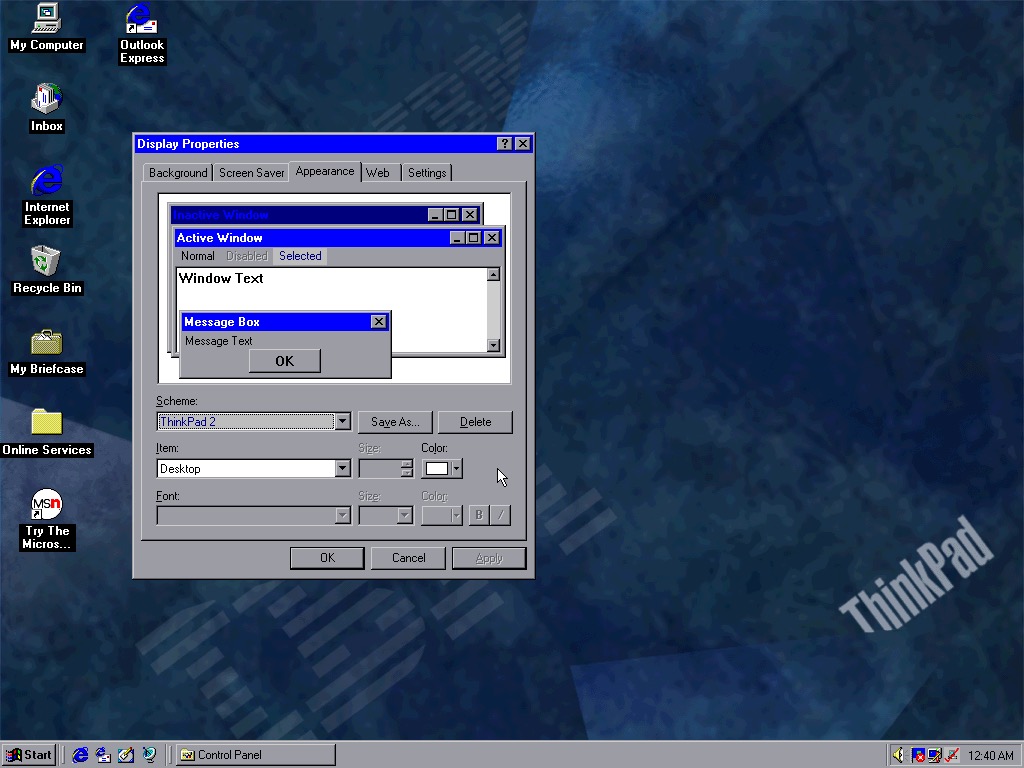Select the My Briefcase icon
Screen dimensions: 1024x768
(x=46, y=343)
